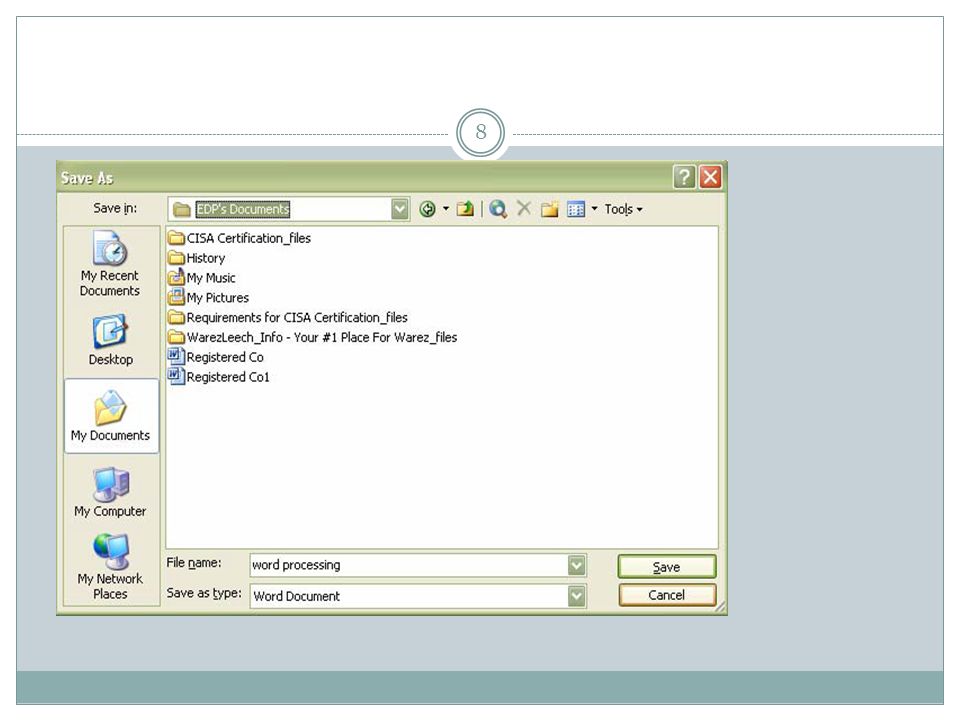Open the Tools menu

[x=623, y=209]
